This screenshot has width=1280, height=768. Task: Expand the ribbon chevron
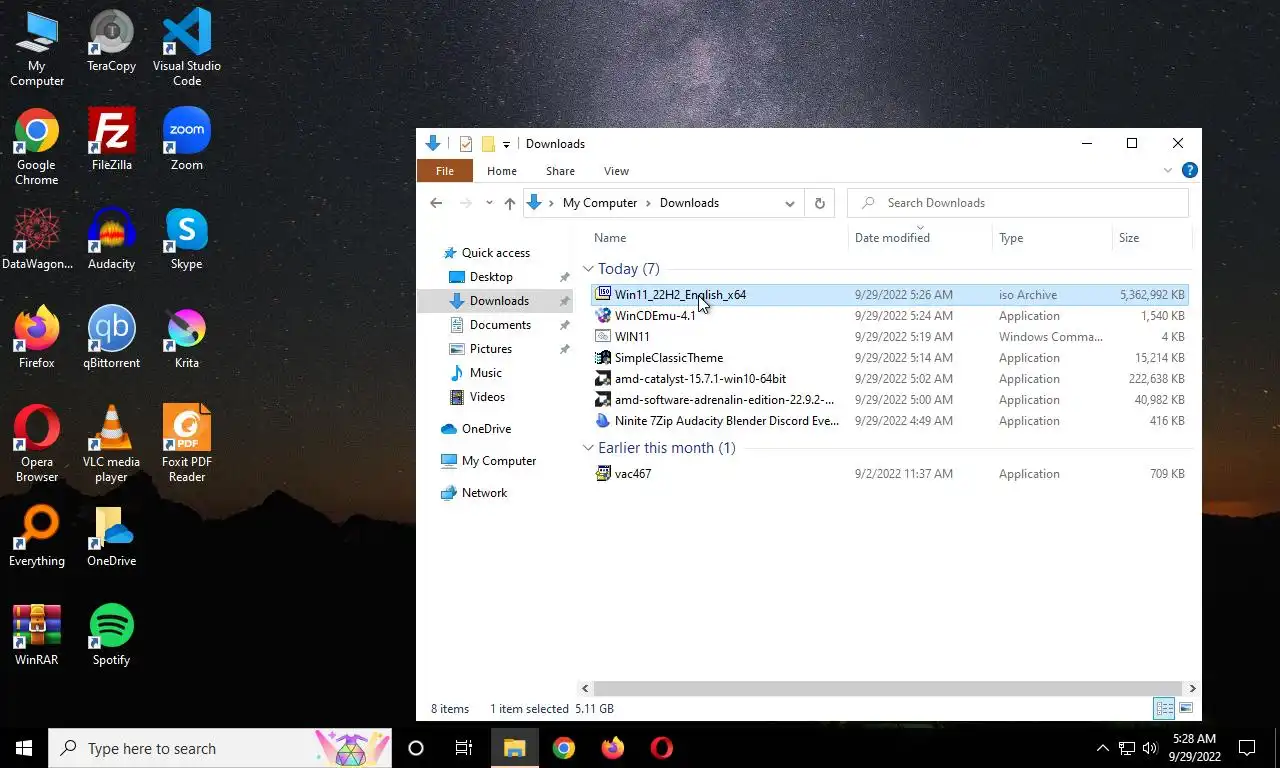coord(1167,171)
